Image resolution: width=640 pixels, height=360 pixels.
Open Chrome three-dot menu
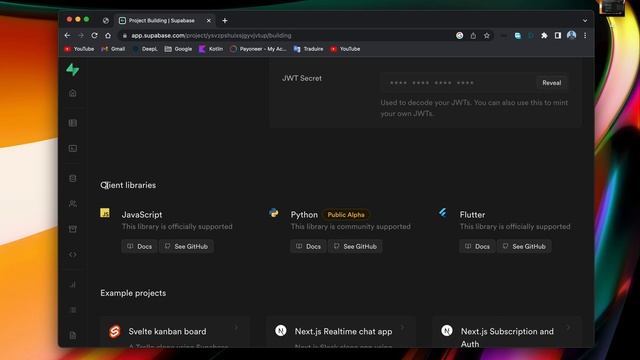tap(585, 36)
